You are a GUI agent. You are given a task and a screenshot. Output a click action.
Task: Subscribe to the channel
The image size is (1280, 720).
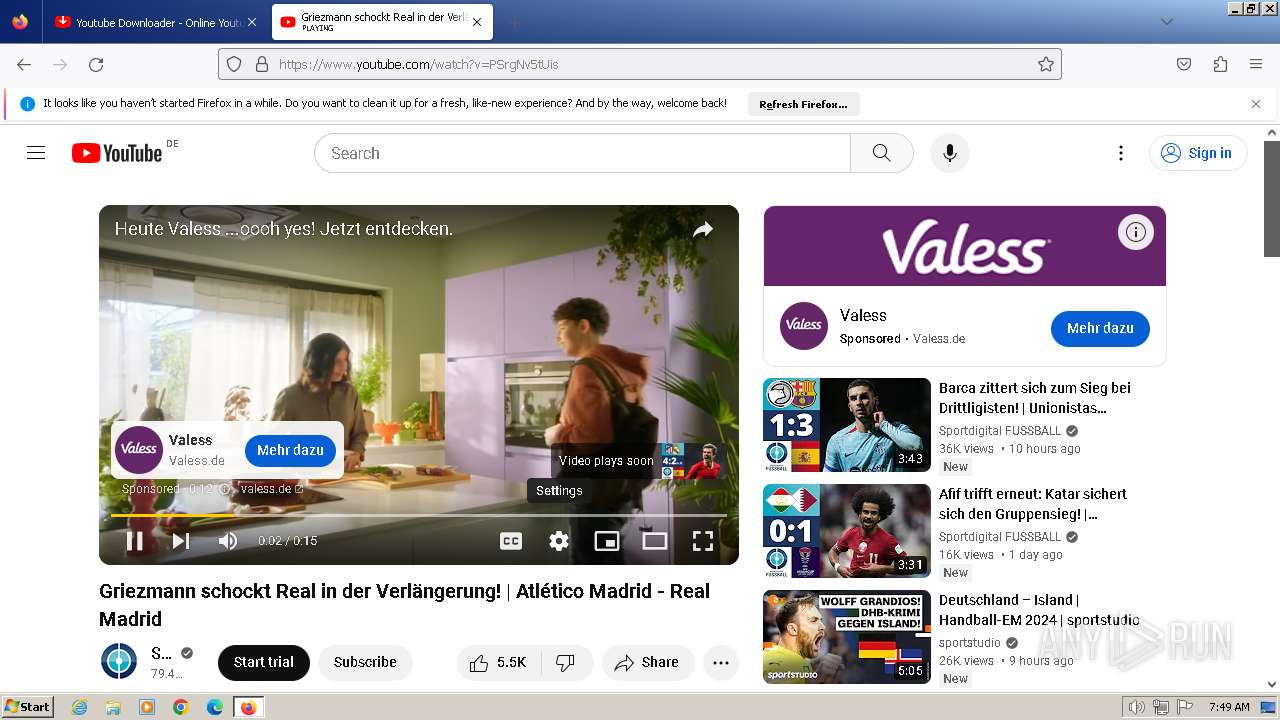[x=365, y=662]
